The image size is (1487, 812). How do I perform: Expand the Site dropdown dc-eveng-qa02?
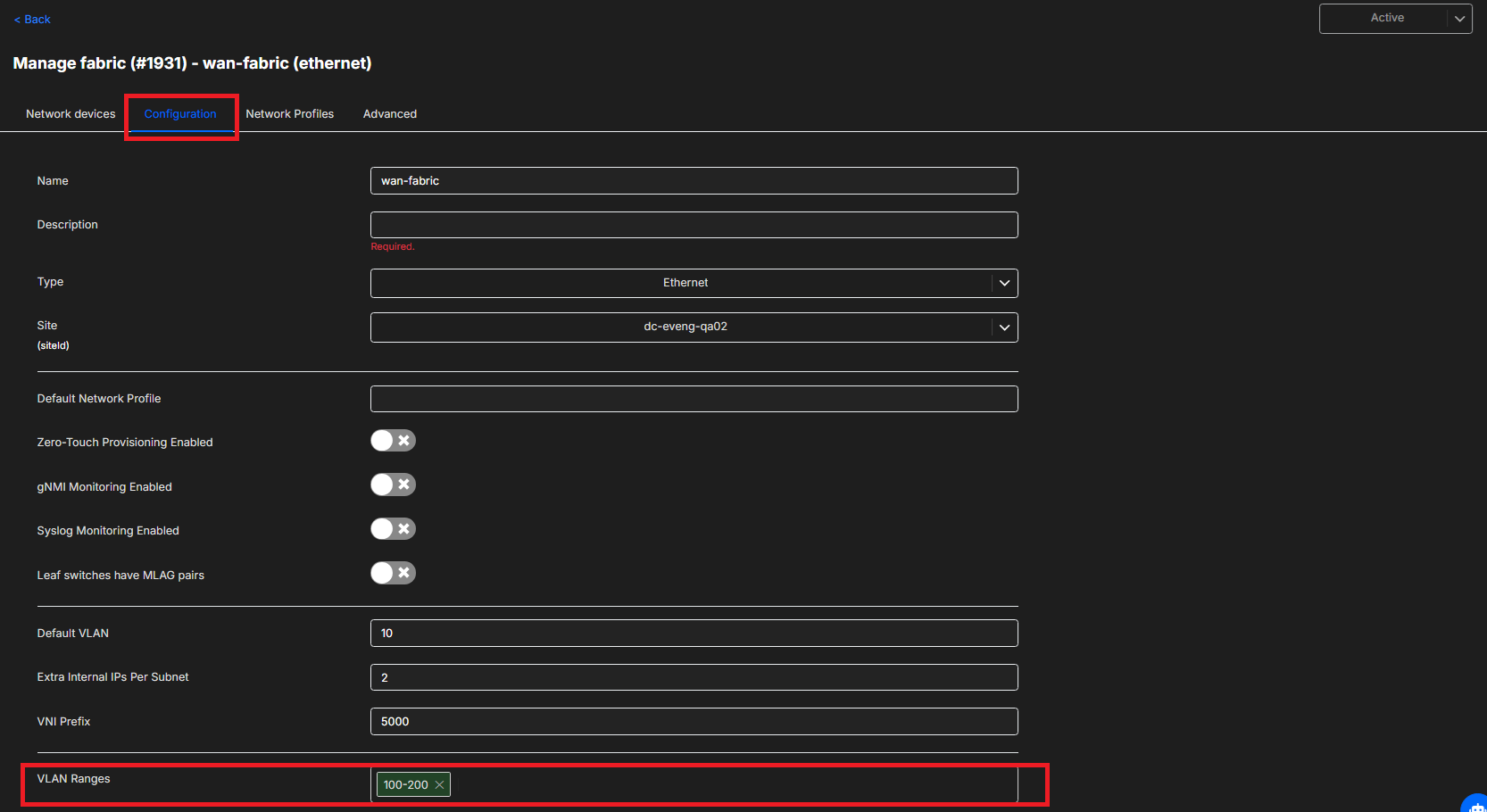(694, 327)
